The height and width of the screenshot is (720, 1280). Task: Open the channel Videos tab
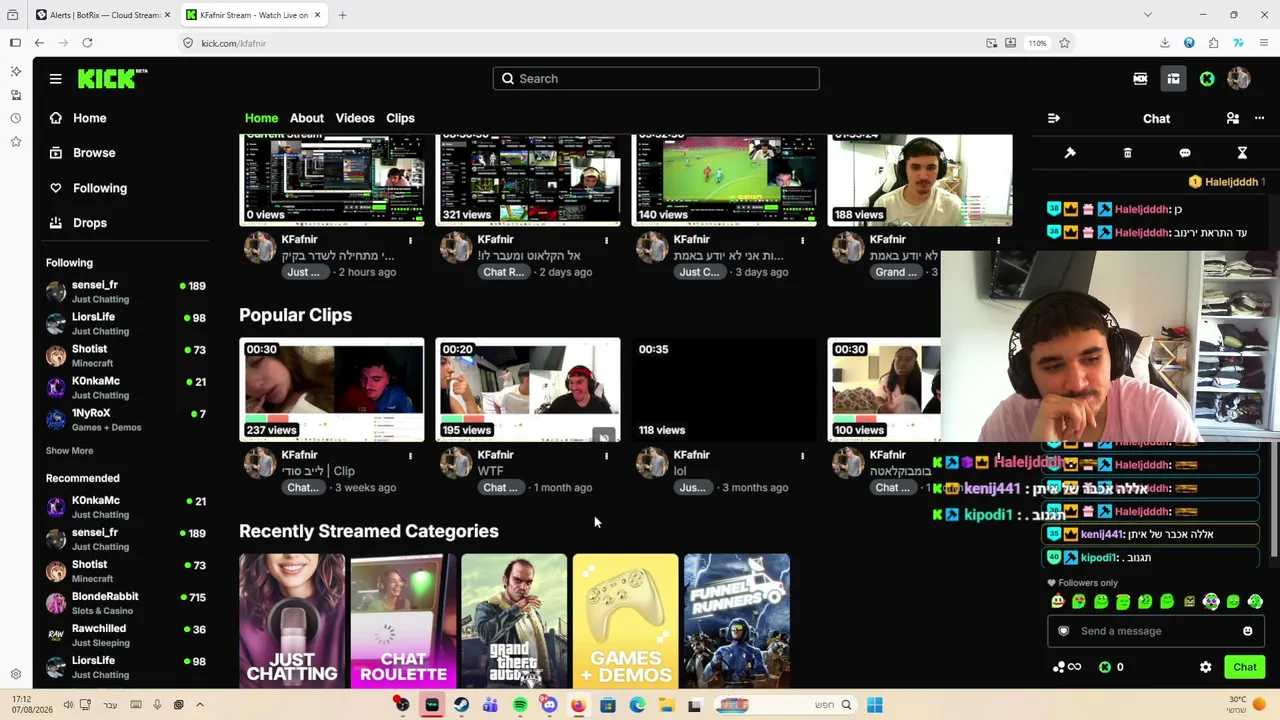355,118
